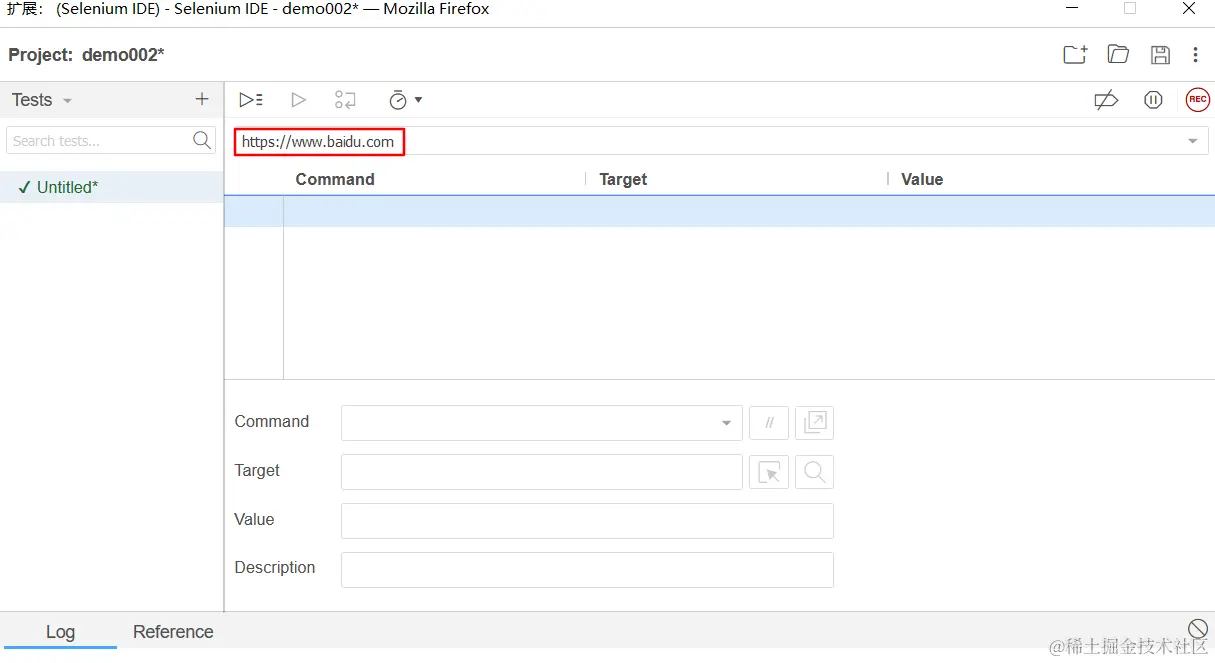The height and width of the screenshot is (663, 1215).
Task: Select the empty highlighted command row
Action: [720, 211]
